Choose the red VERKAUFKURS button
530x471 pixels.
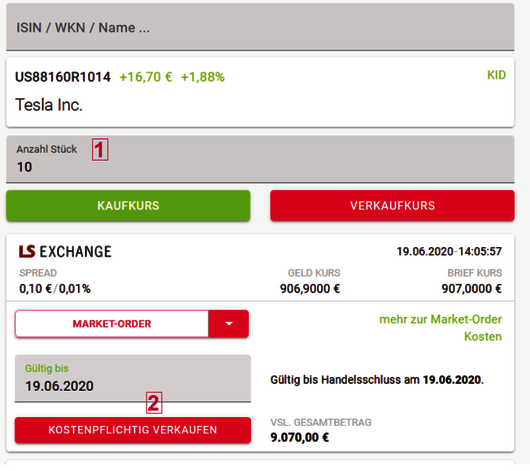pyautogui.click(x=392, y=206)
